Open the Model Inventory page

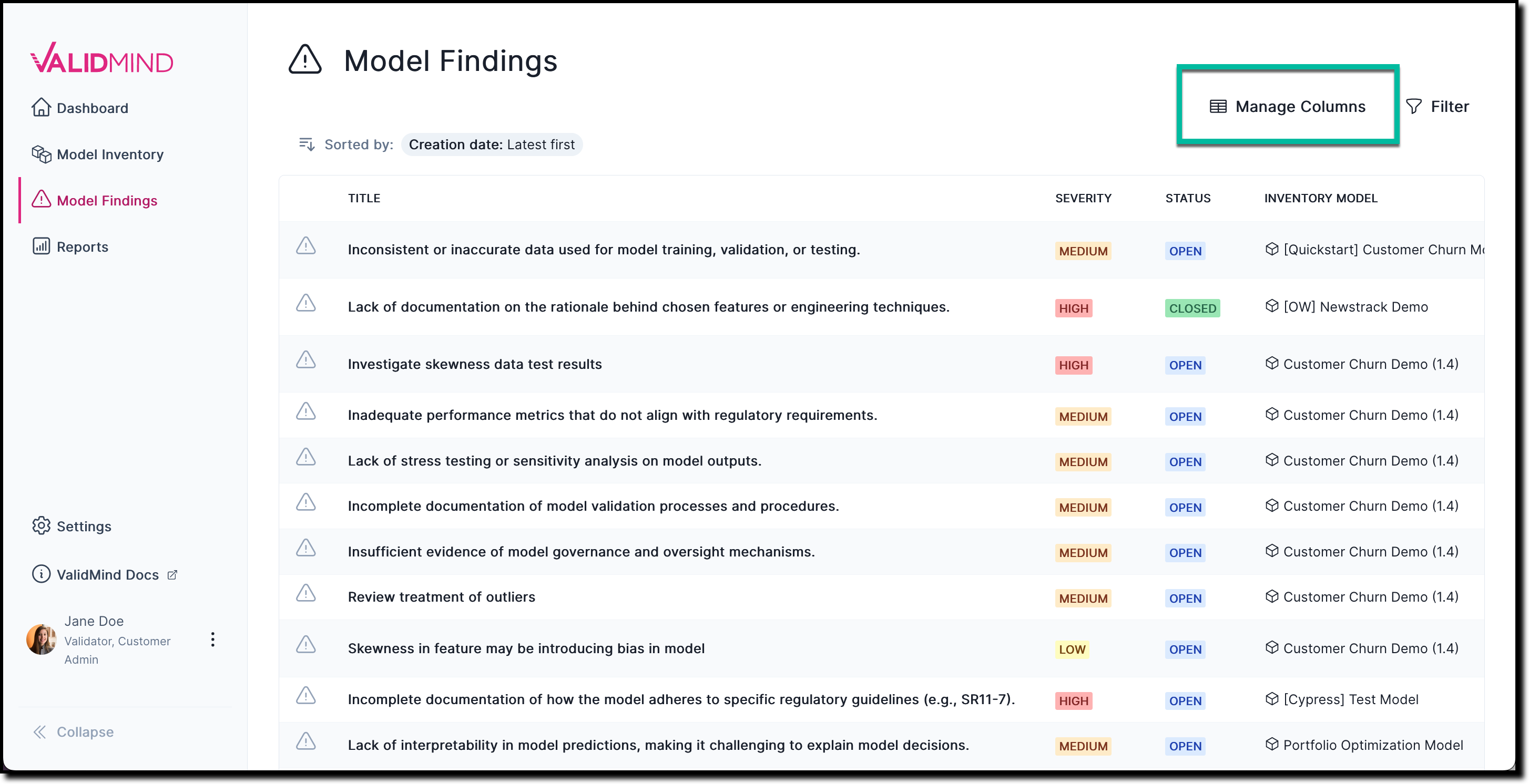point(110,154)
